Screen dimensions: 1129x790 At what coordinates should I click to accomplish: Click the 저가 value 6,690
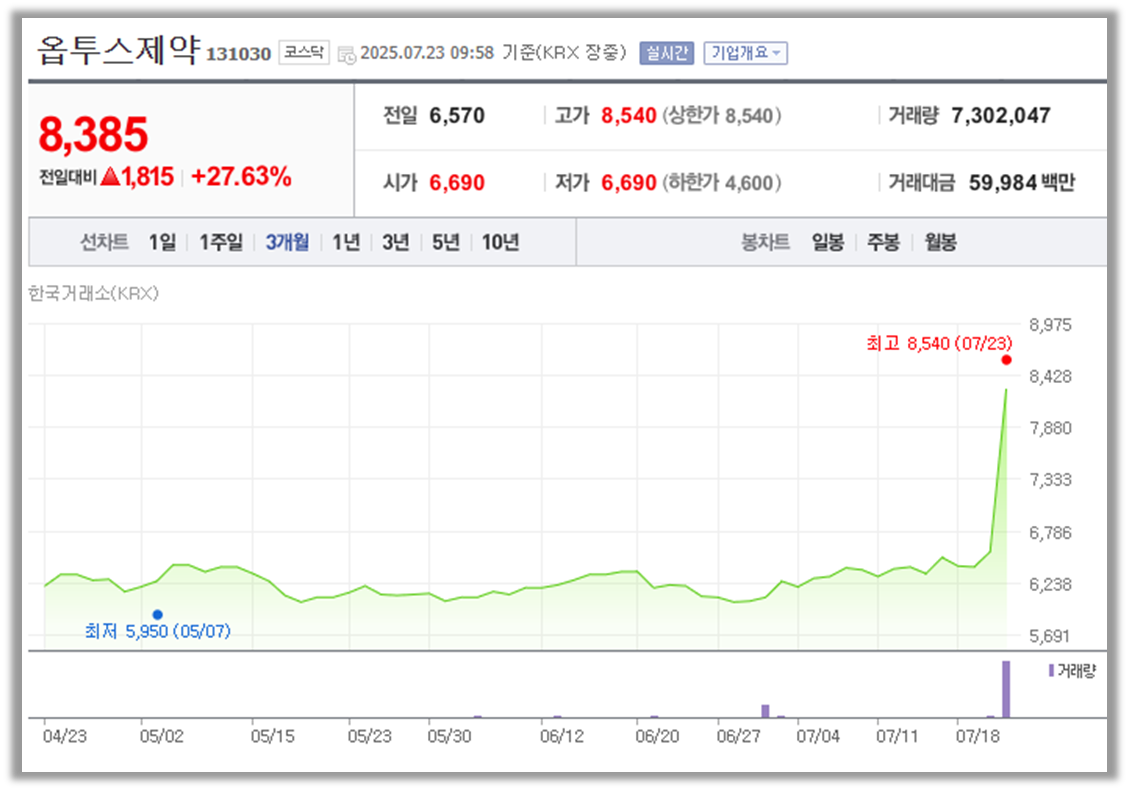(x=629, y=183)
